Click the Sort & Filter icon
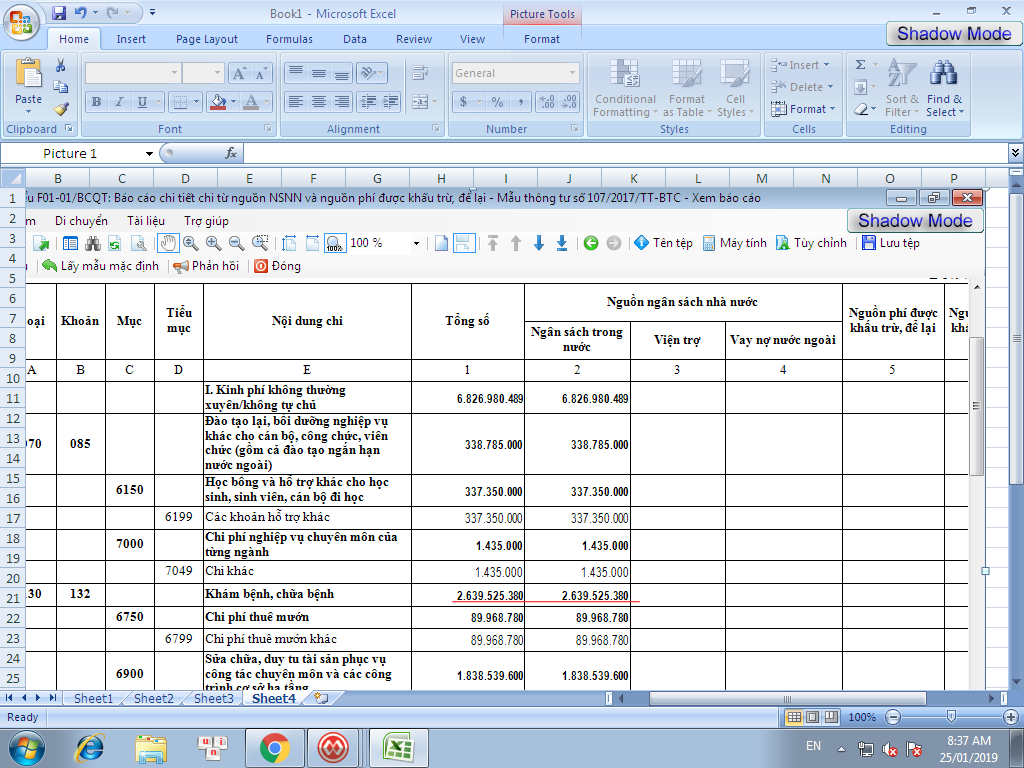 click(901, 88)
